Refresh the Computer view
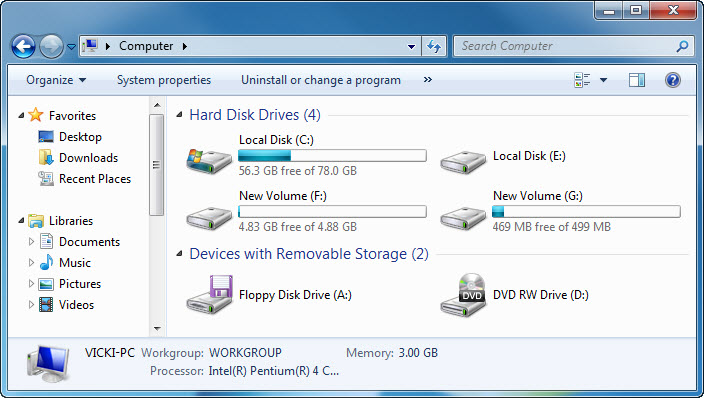 (434, 46)
